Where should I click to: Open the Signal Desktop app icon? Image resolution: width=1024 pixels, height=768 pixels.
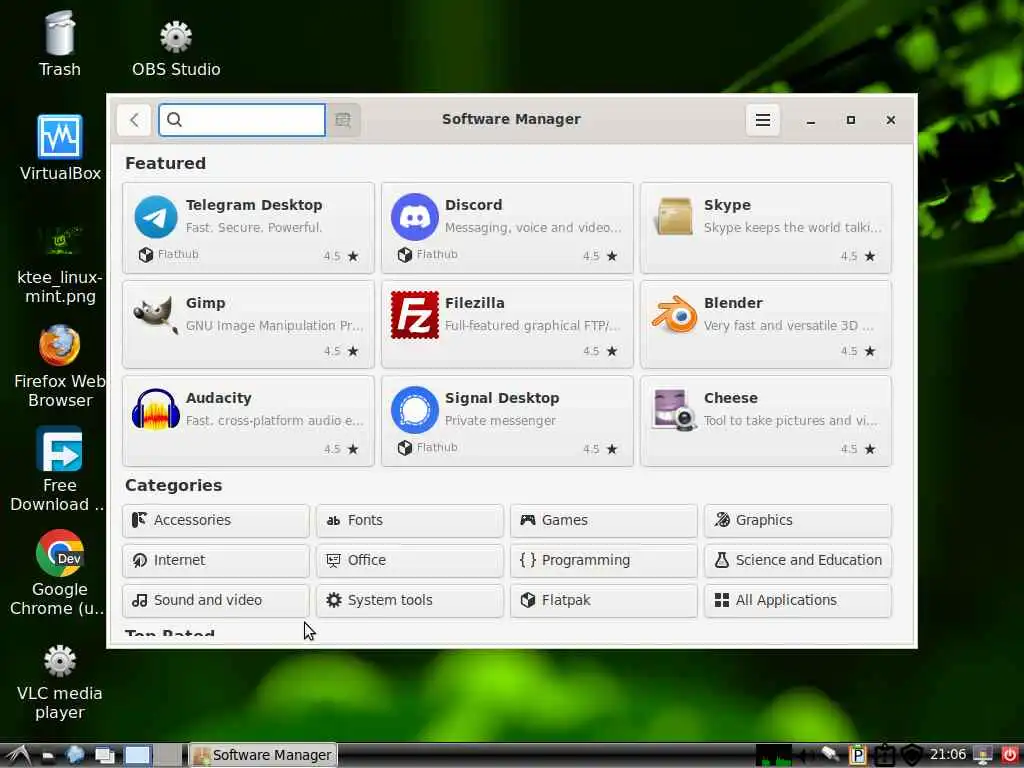coord(414,409)
